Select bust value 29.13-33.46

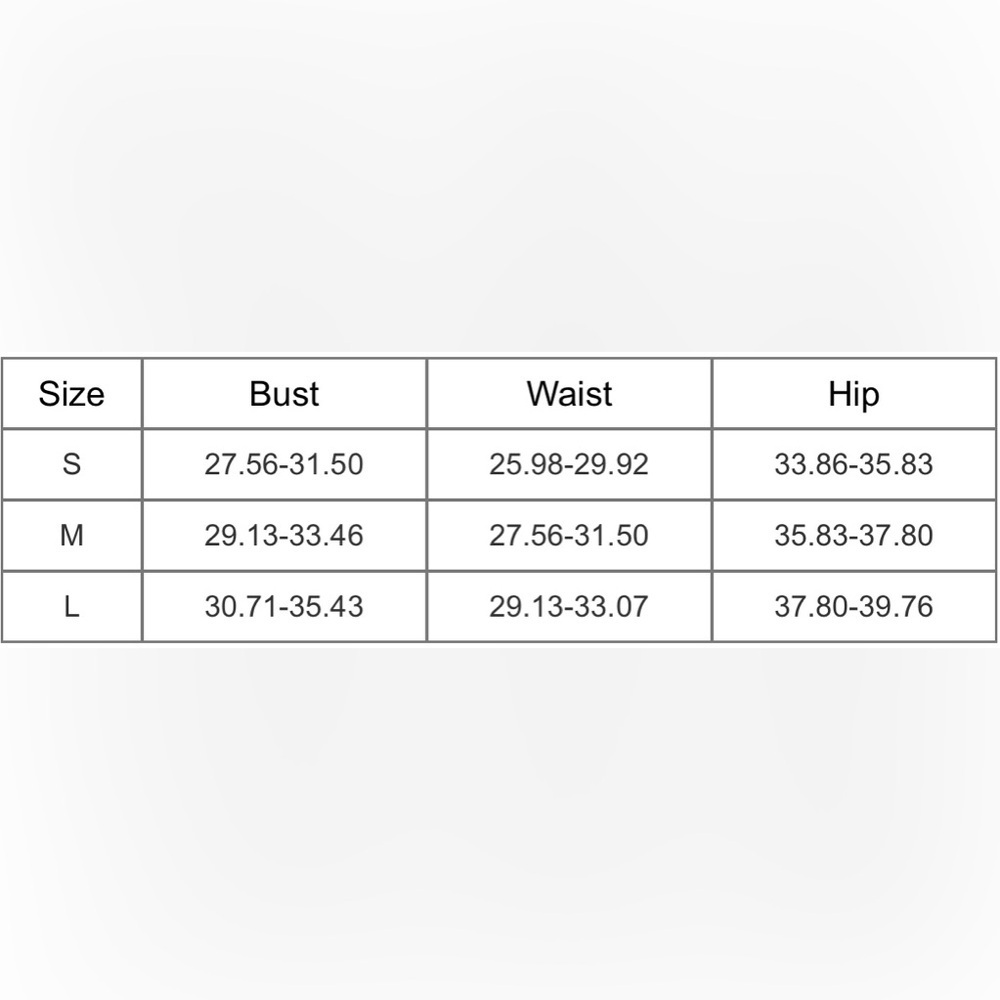(284, 535)
